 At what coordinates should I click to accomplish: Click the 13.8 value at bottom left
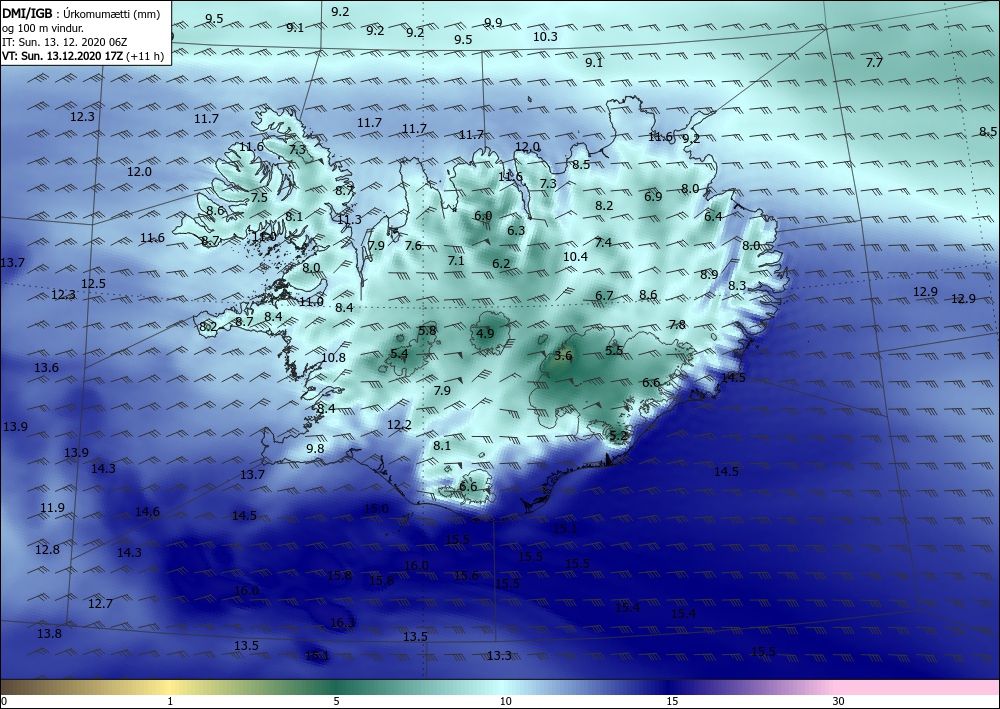coord(49,633)
